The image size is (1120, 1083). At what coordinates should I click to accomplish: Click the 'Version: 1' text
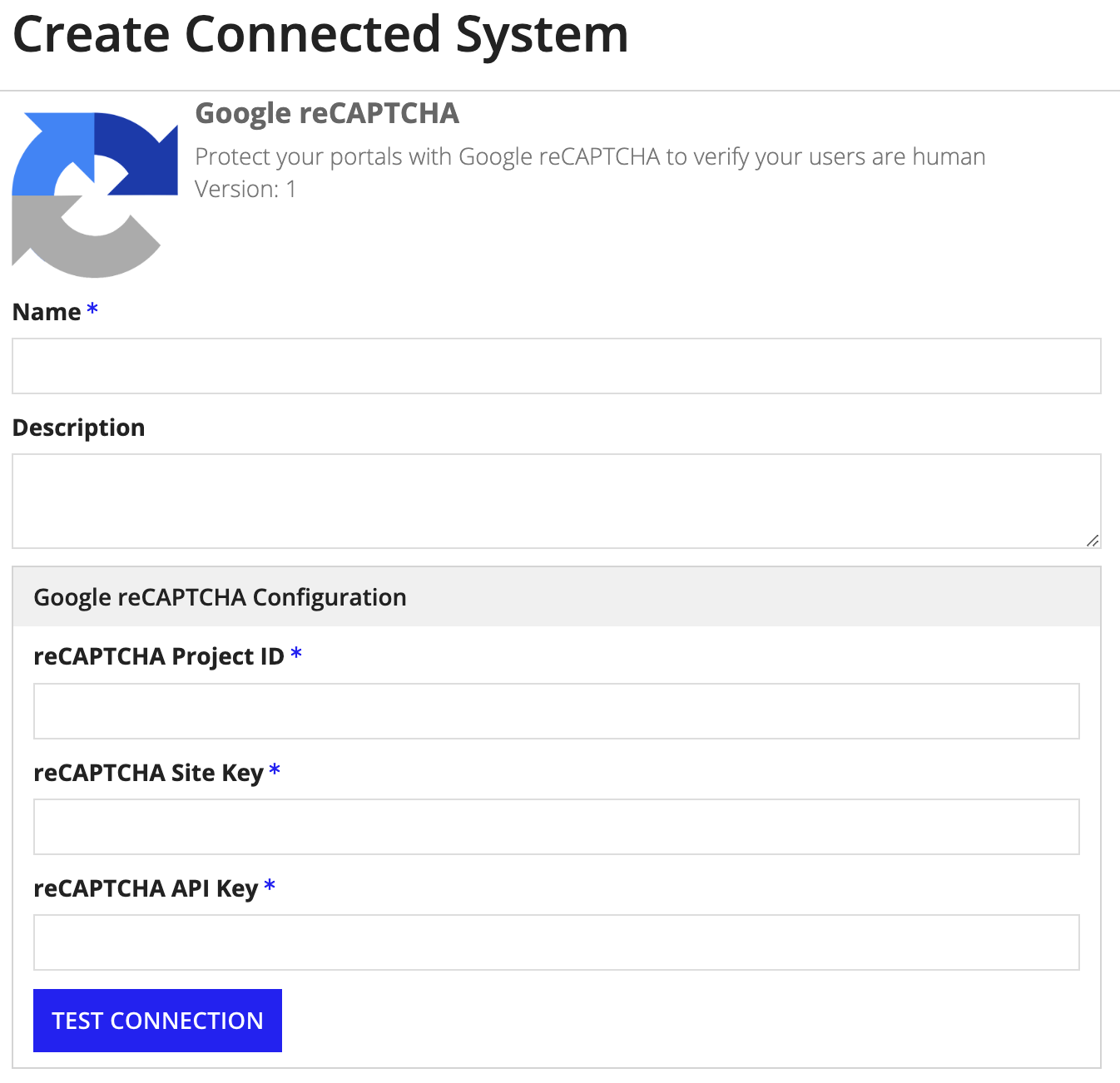pos(245,190)
